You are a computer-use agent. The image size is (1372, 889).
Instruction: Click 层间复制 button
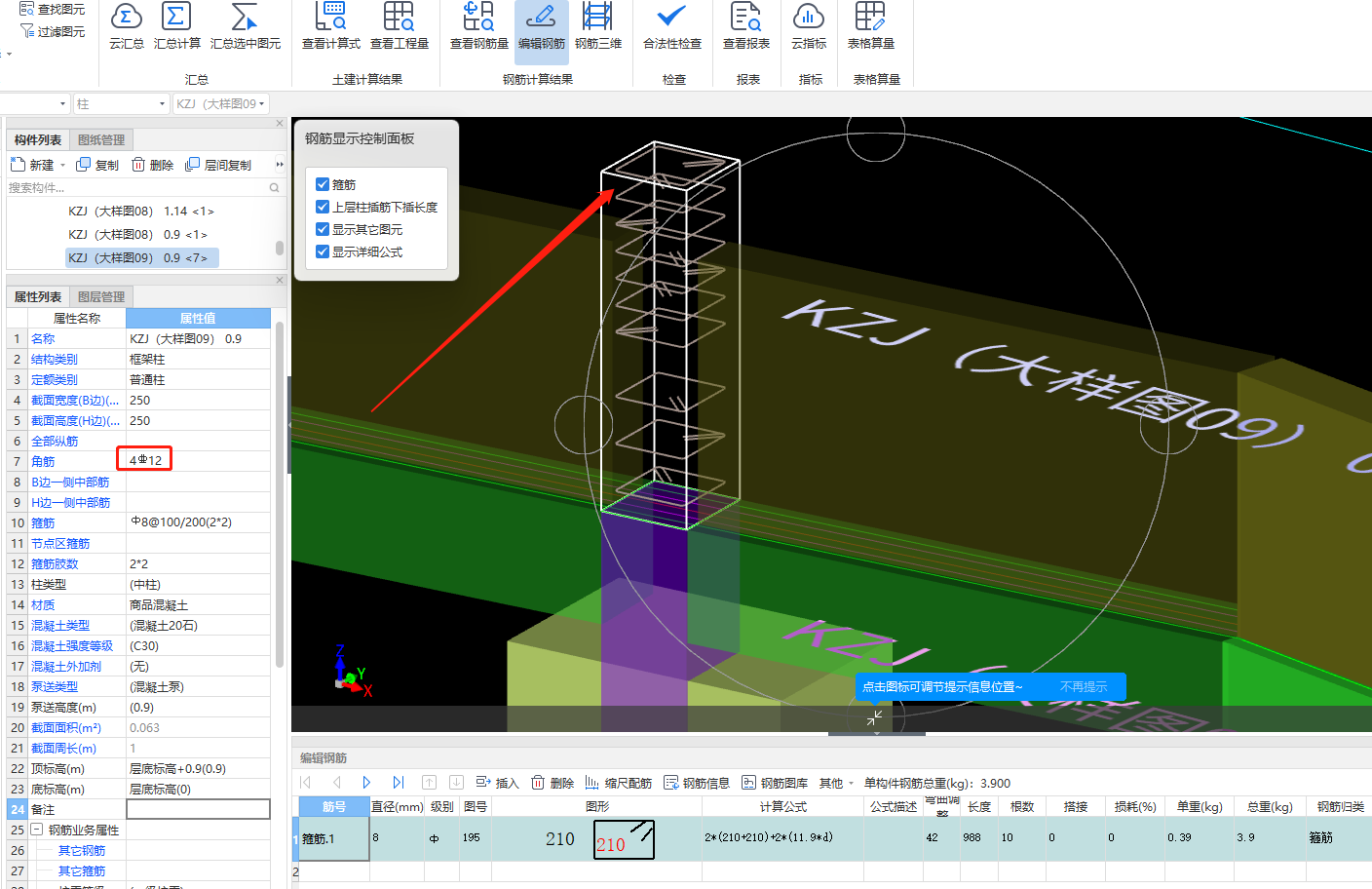pos(218,165)
